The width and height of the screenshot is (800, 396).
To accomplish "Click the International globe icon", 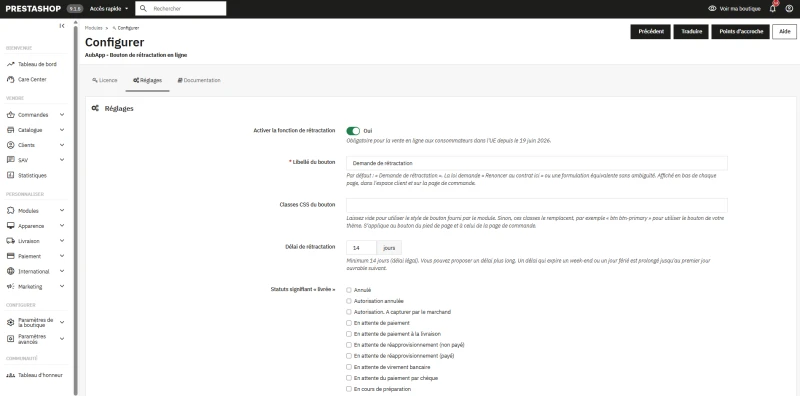I will coord(11,271).
